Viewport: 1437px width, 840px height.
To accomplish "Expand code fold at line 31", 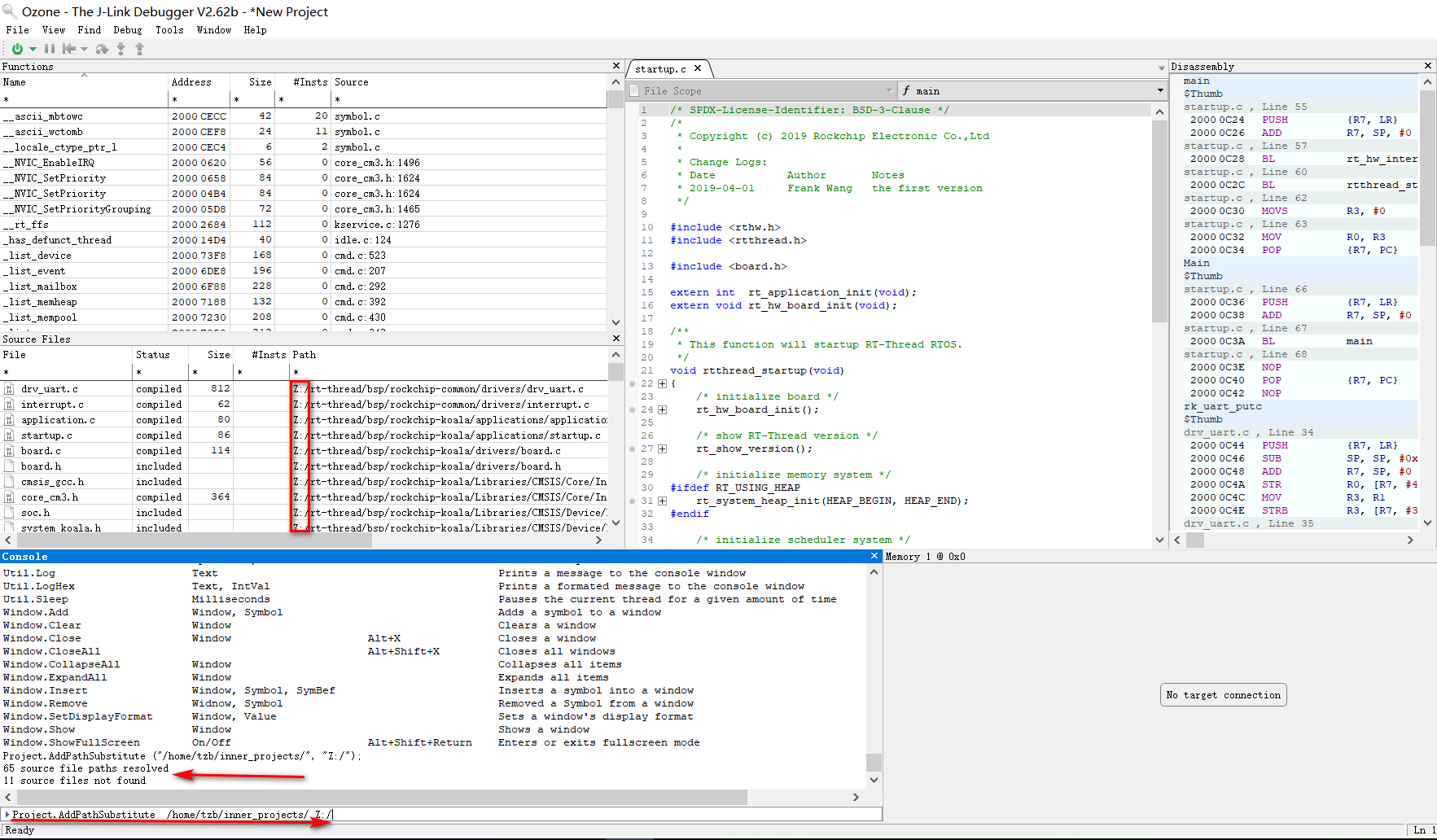I will tap(662, 501).
